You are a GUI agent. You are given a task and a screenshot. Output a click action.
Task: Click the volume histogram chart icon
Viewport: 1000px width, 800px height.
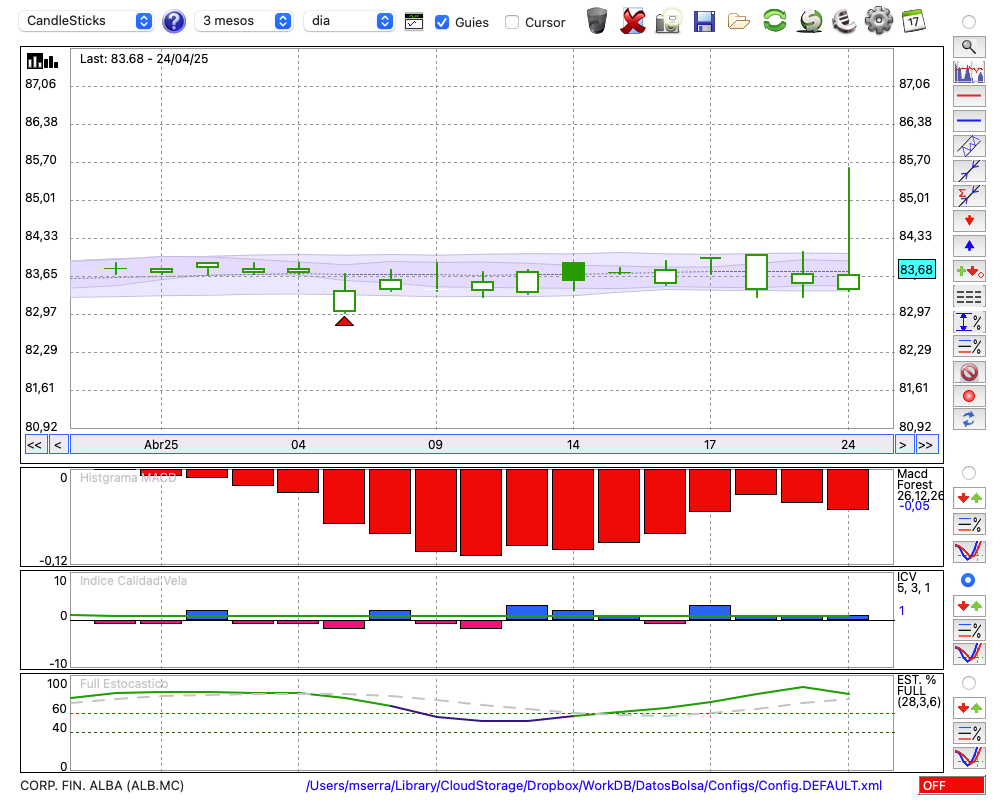[969, 71]
